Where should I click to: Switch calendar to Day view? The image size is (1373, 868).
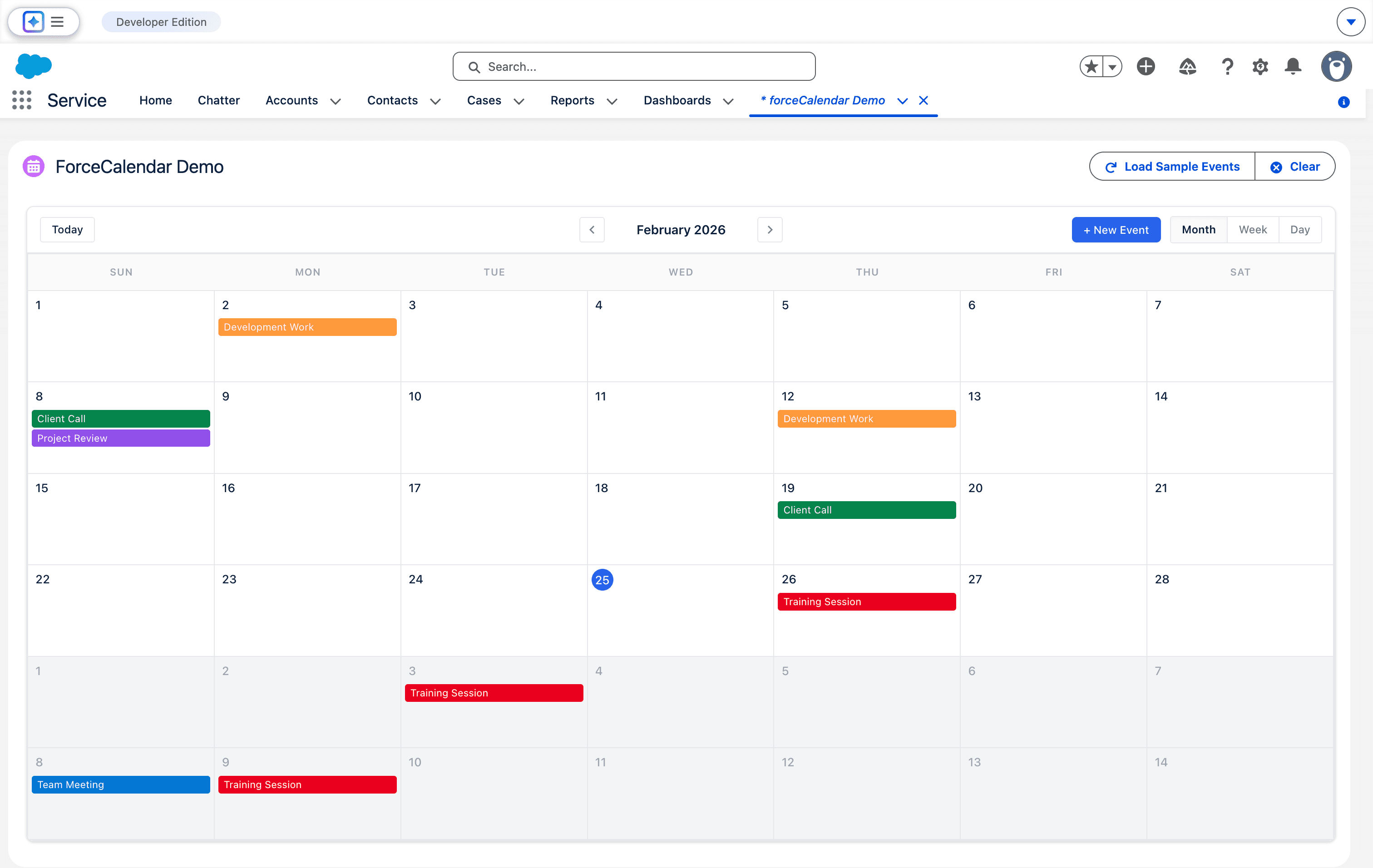coord(1300,229)
